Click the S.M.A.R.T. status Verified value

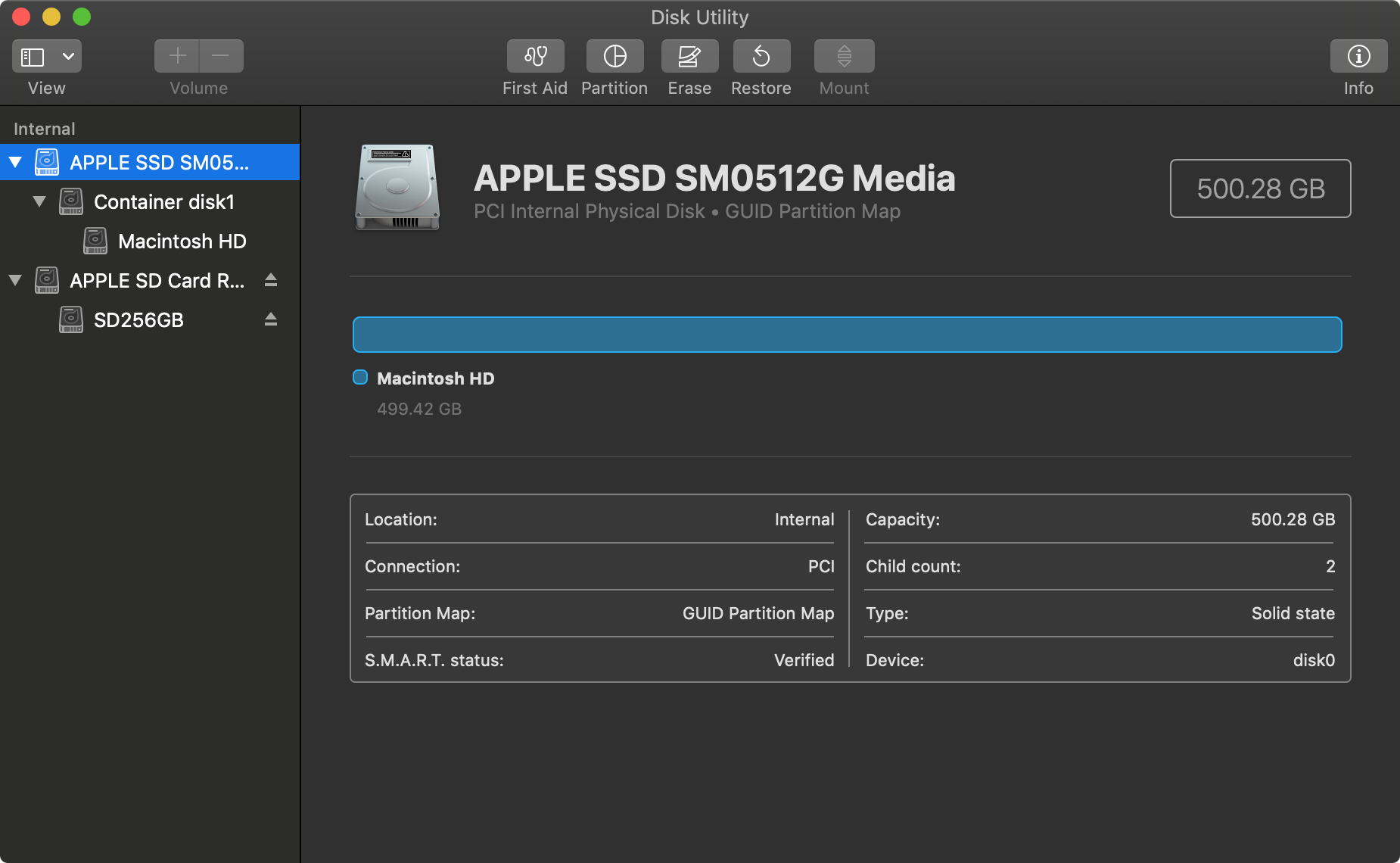(804, 660)
